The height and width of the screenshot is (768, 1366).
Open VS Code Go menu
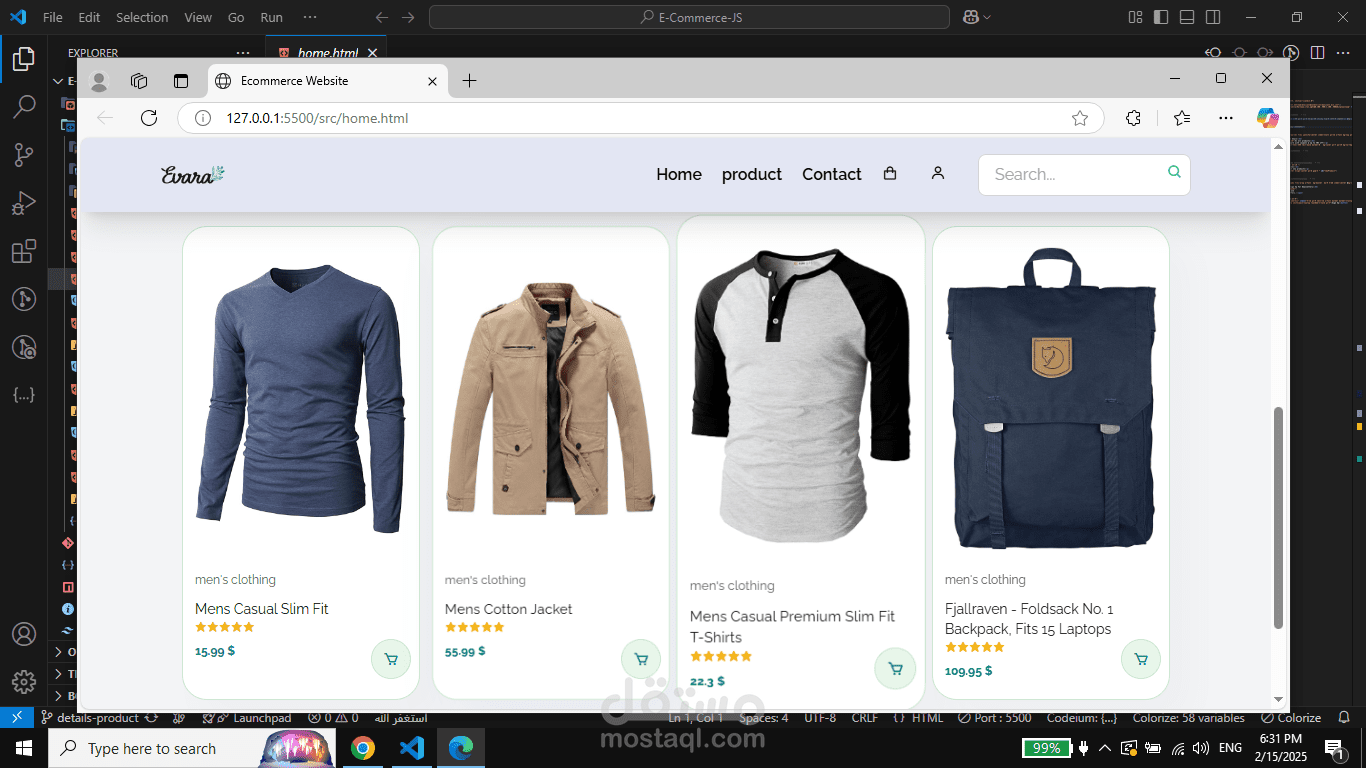pyautogui.click(x=236, y=17)
